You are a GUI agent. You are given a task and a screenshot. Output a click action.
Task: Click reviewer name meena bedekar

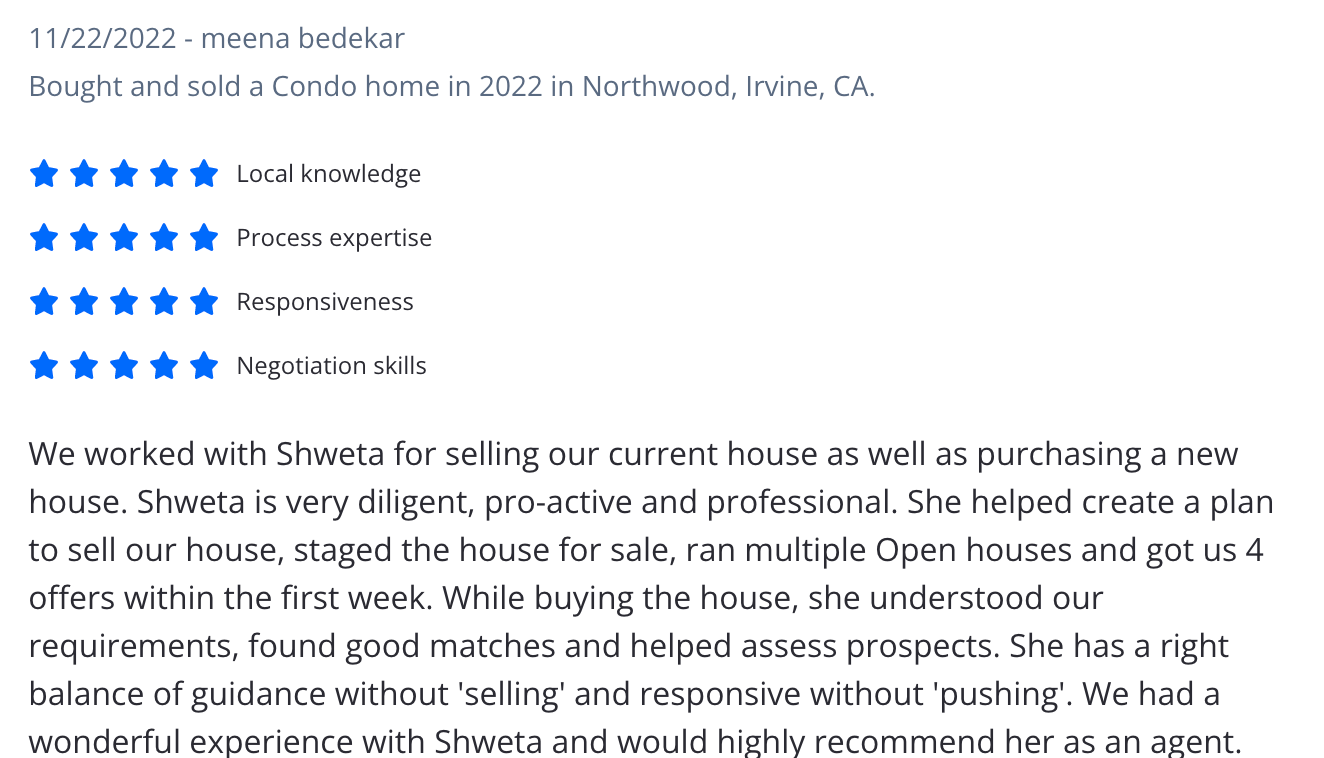click(303, 39)
